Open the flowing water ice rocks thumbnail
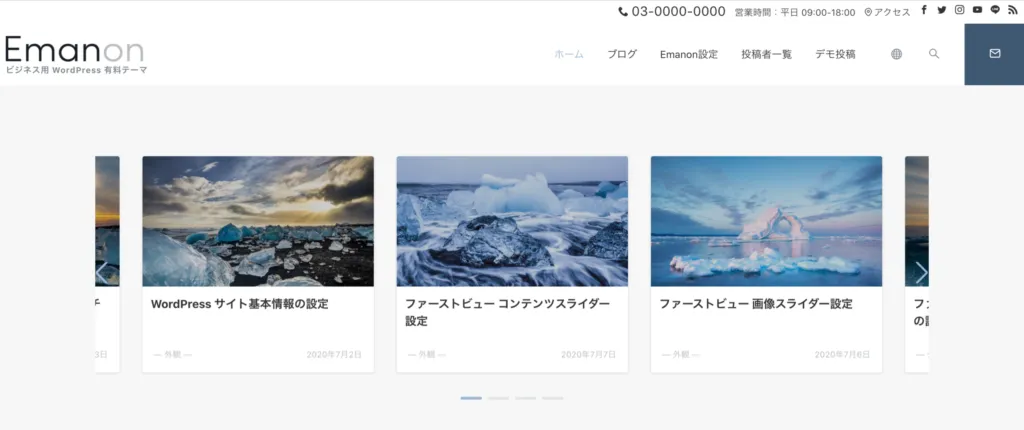Image resolution: width=1024 pixels, height=430 pixels. point(512,221)
